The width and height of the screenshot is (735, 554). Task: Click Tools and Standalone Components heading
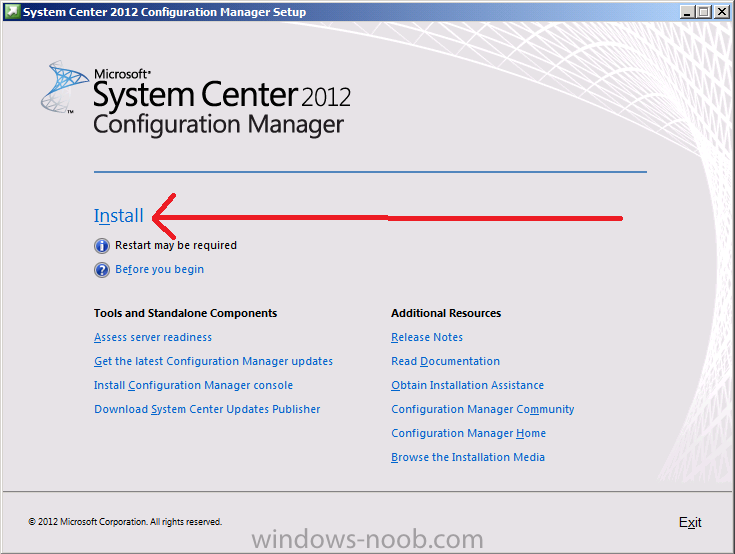click(x=185, y=313)
